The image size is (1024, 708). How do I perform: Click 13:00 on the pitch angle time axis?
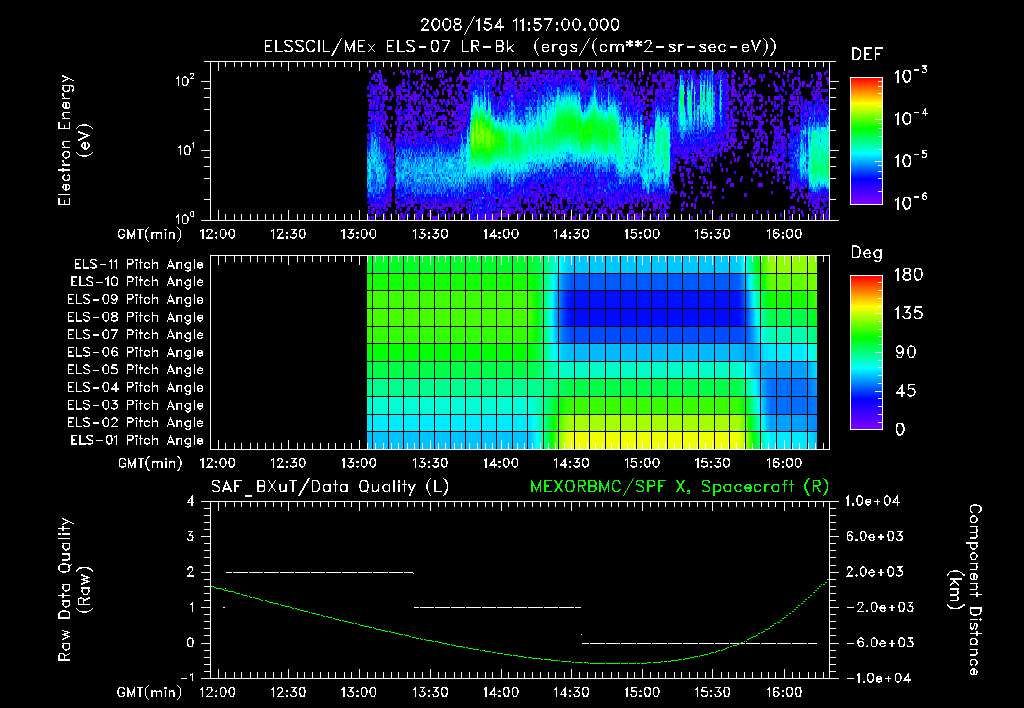(x=359, y=463)
